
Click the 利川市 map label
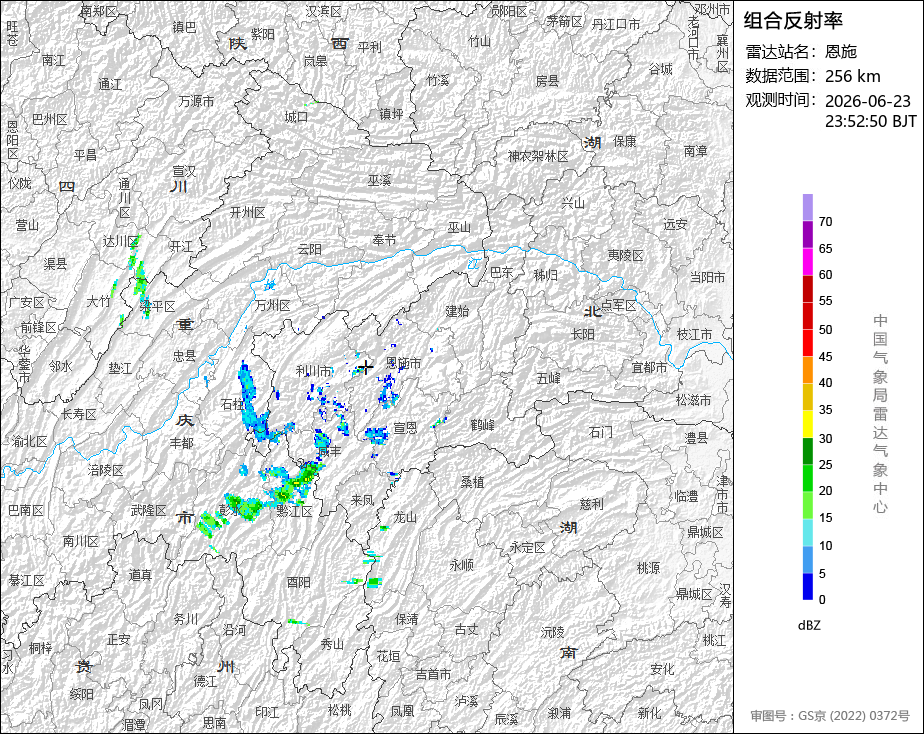pos(314,371)
